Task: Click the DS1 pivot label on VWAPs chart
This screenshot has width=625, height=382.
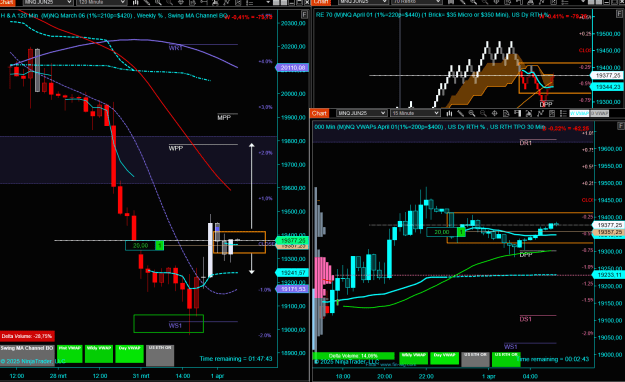Action: coord(526,319)
